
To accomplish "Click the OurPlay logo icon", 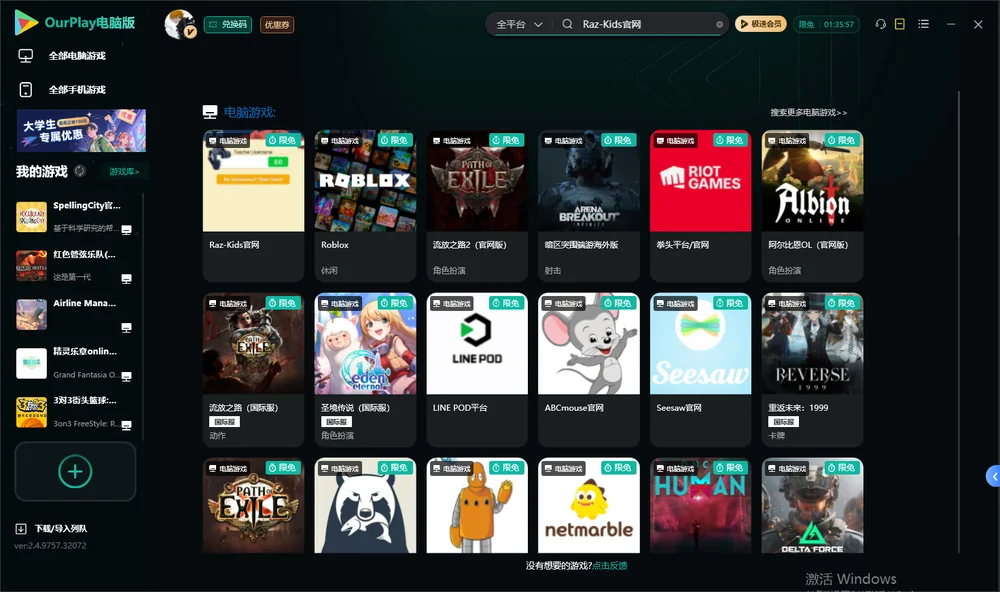I will click(26, 23).
